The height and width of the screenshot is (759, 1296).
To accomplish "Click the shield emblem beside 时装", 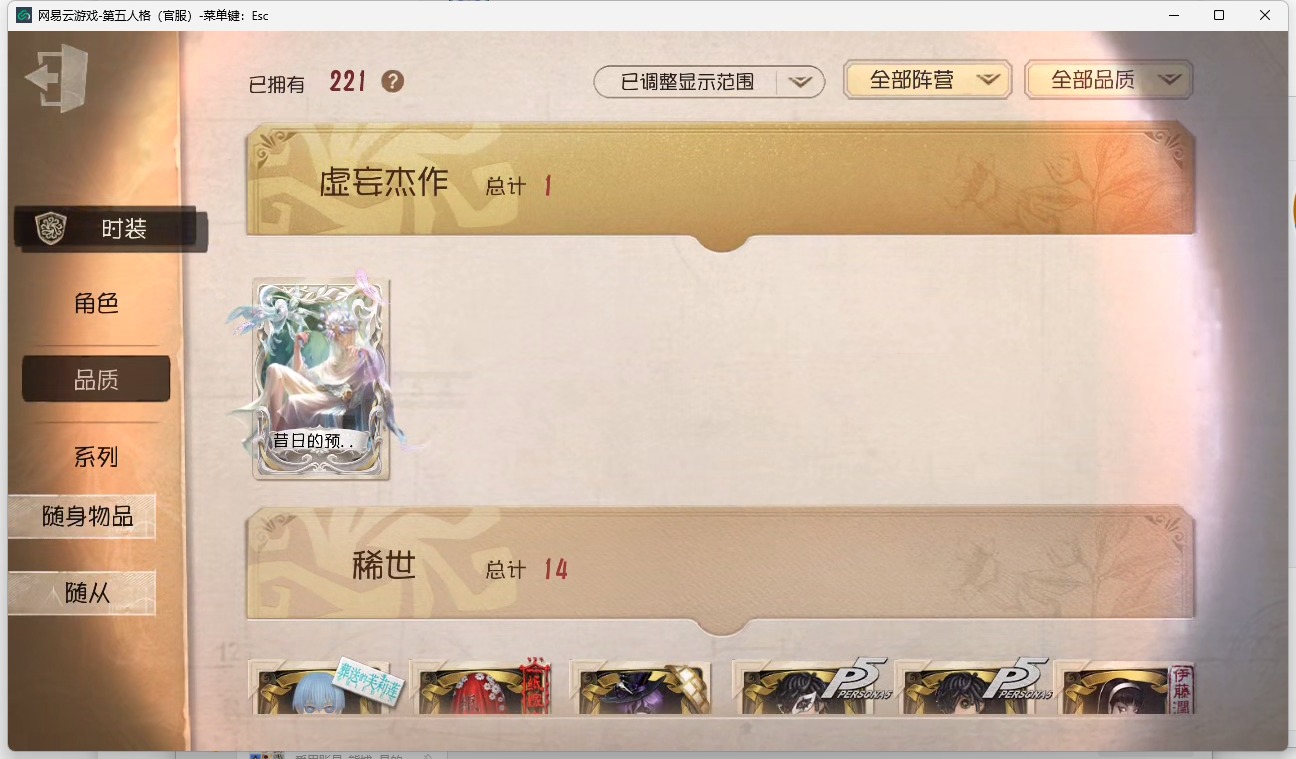I will click(51, 228).
